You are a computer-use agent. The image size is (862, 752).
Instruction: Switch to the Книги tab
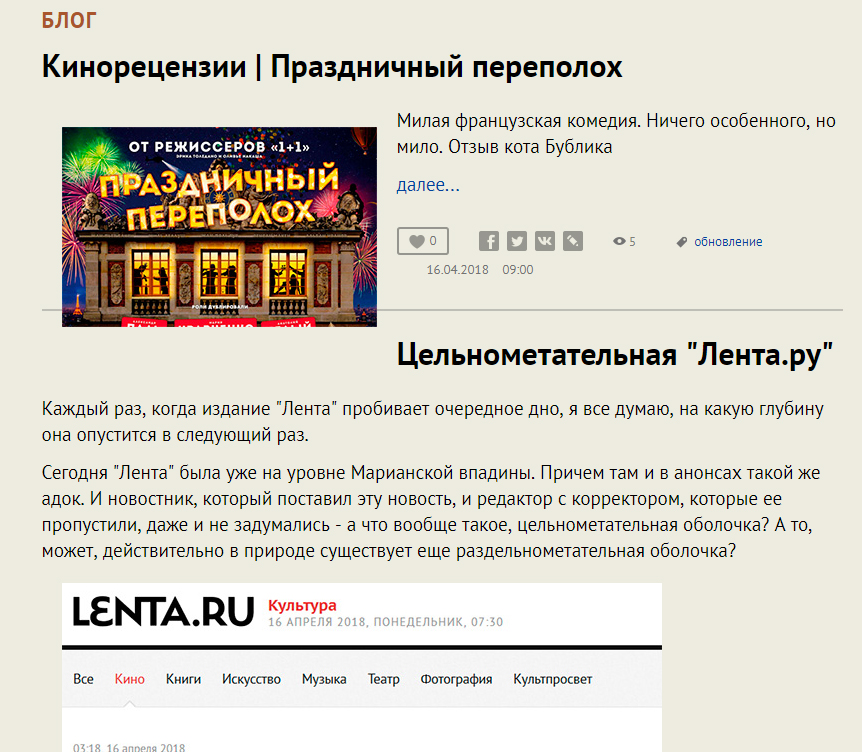coord(183,679)
